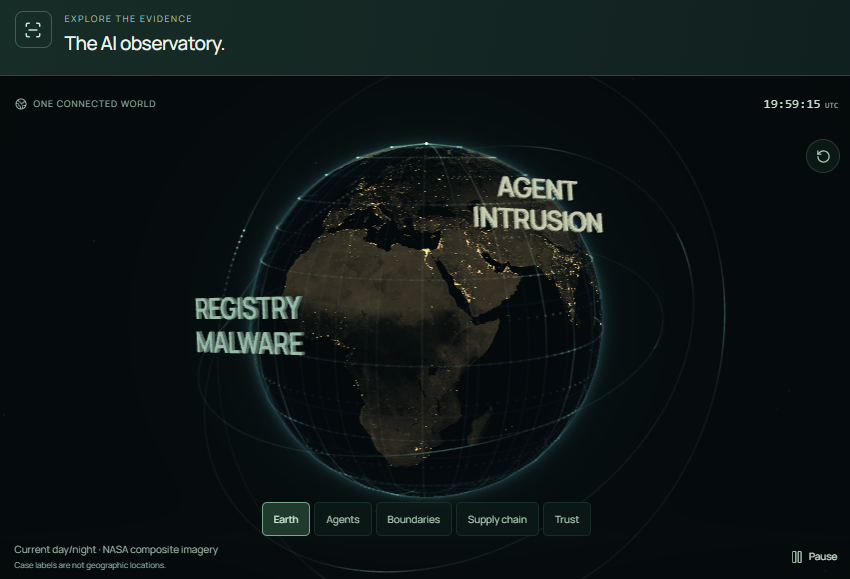Switch to the Trust tab

(566, 519)
